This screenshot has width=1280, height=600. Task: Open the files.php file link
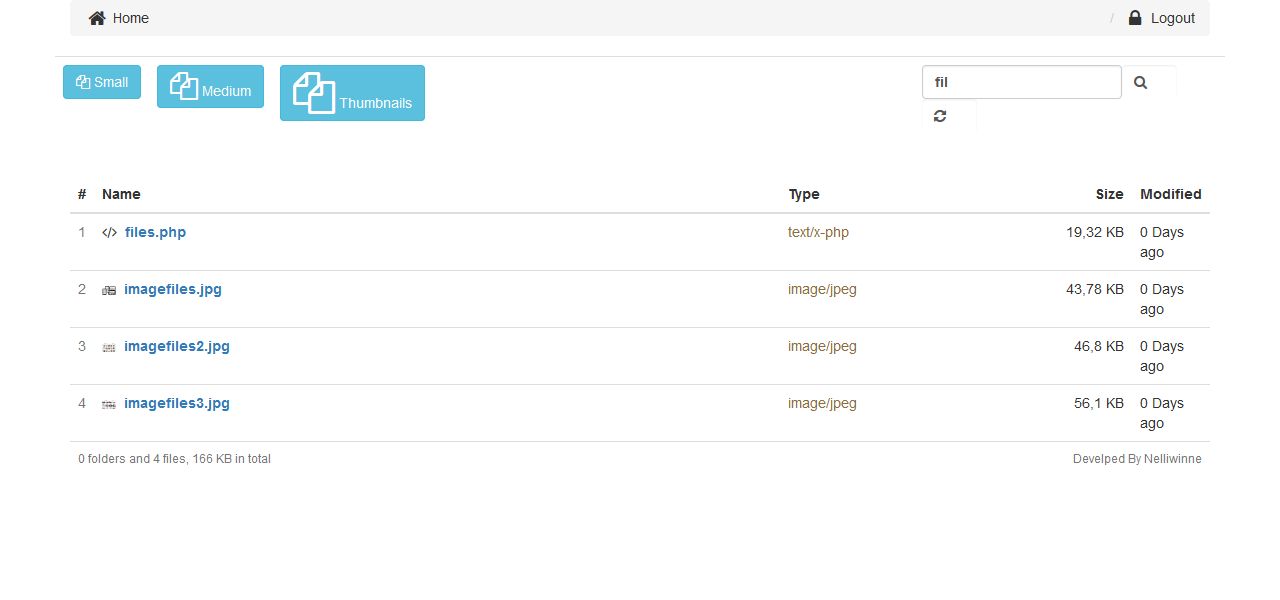pyautogui.click(x=155, y=232)
